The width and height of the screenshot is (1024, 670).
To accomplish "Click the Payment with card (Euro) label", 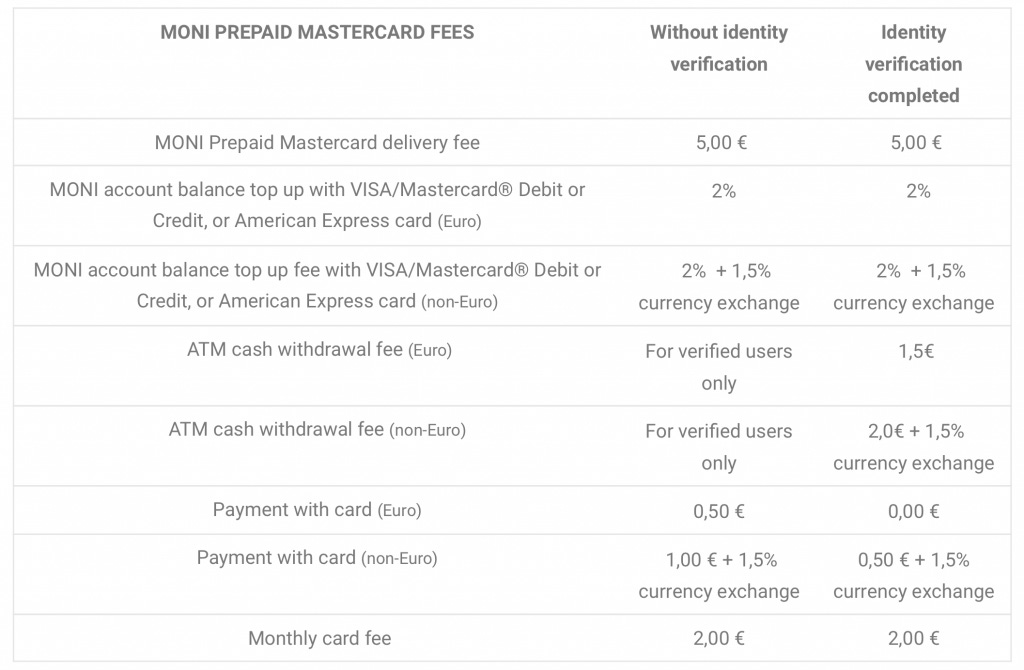I will point(317,509).
